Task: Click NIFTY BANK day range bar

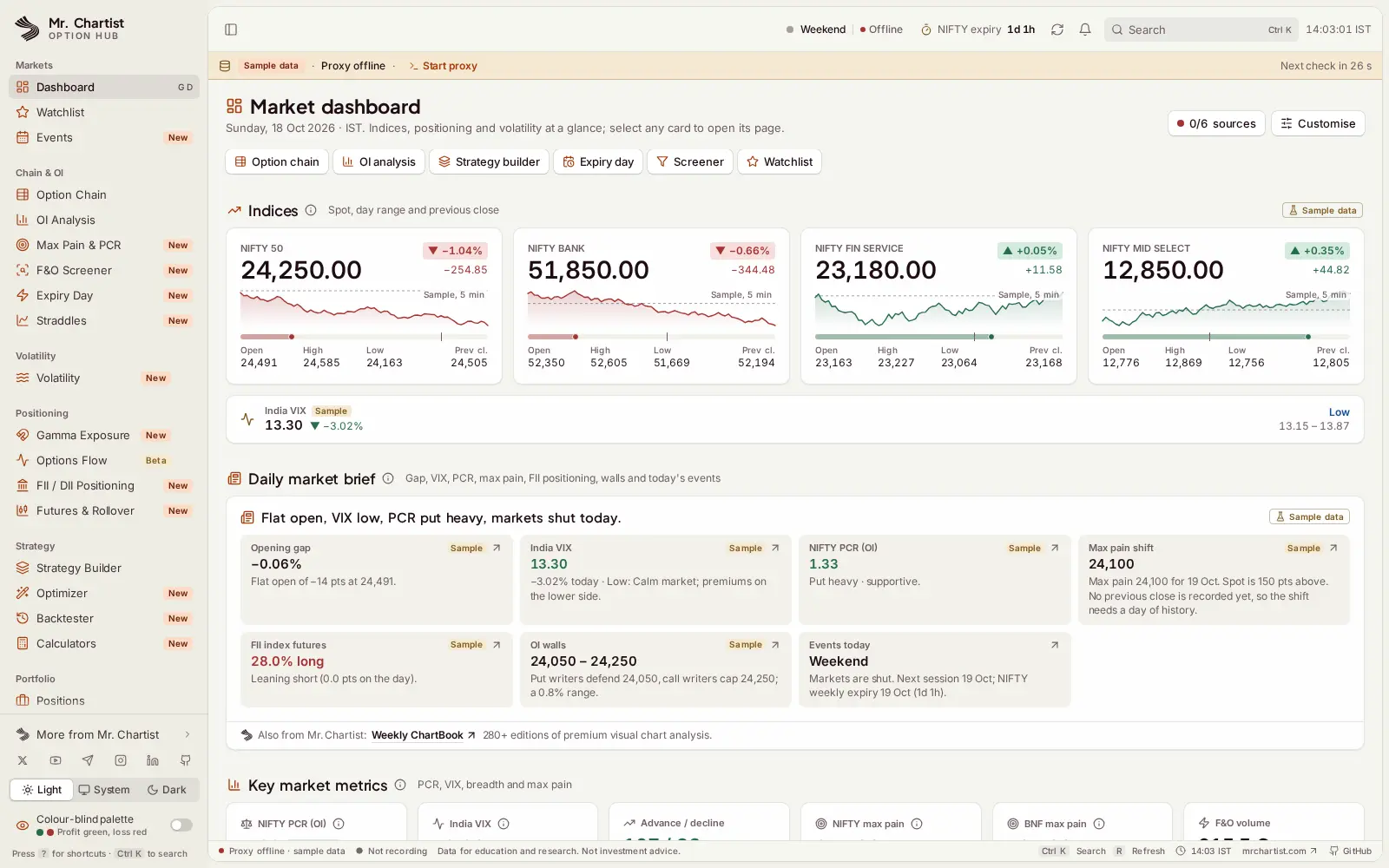Action: (651, 337)
